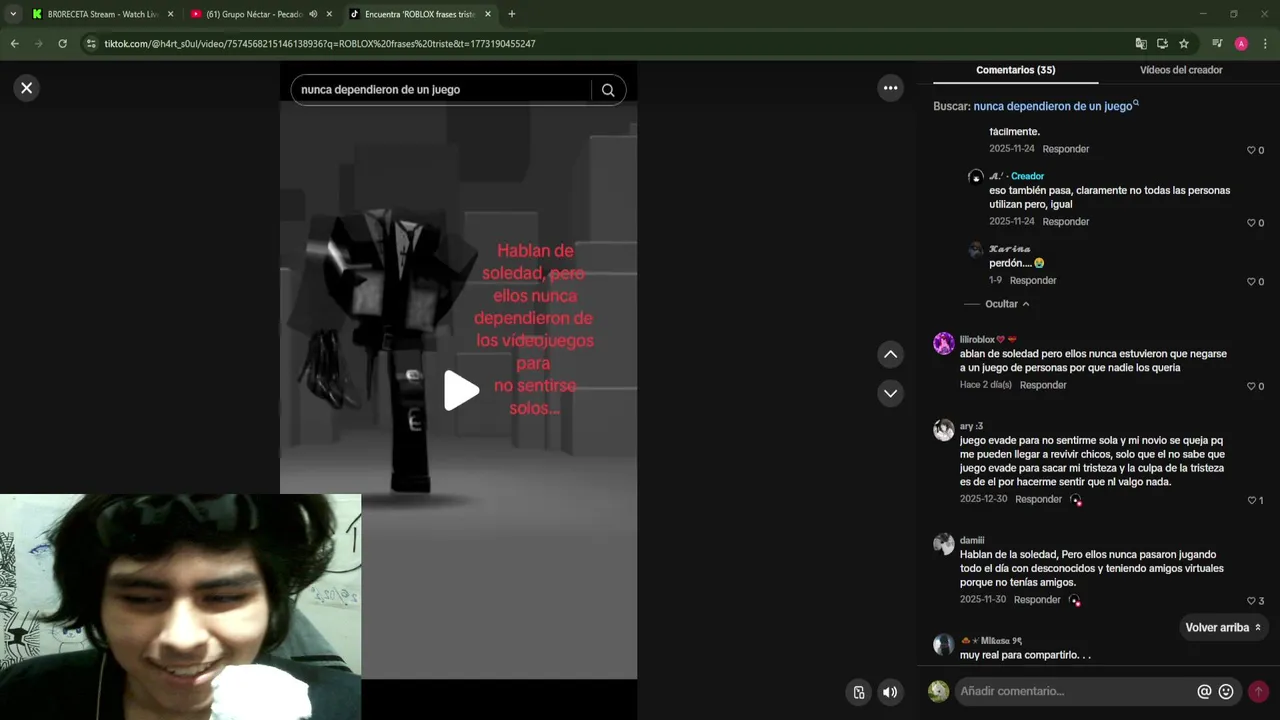Viewport: 1280px width, 720px height.
Task: Go back in browser history
Action: (x=14, y=44)
